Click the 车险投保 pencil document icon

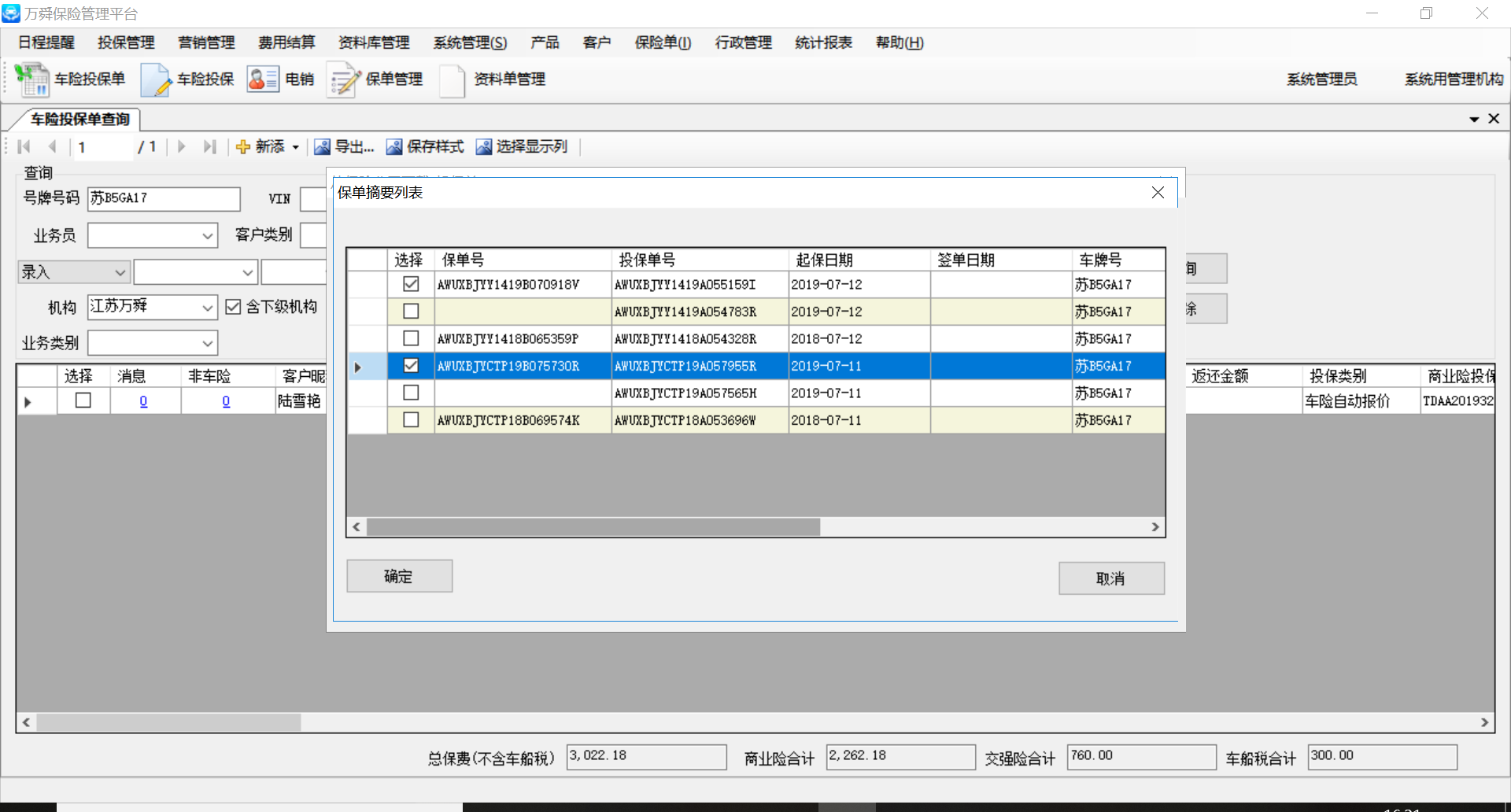tap(156, 79)
